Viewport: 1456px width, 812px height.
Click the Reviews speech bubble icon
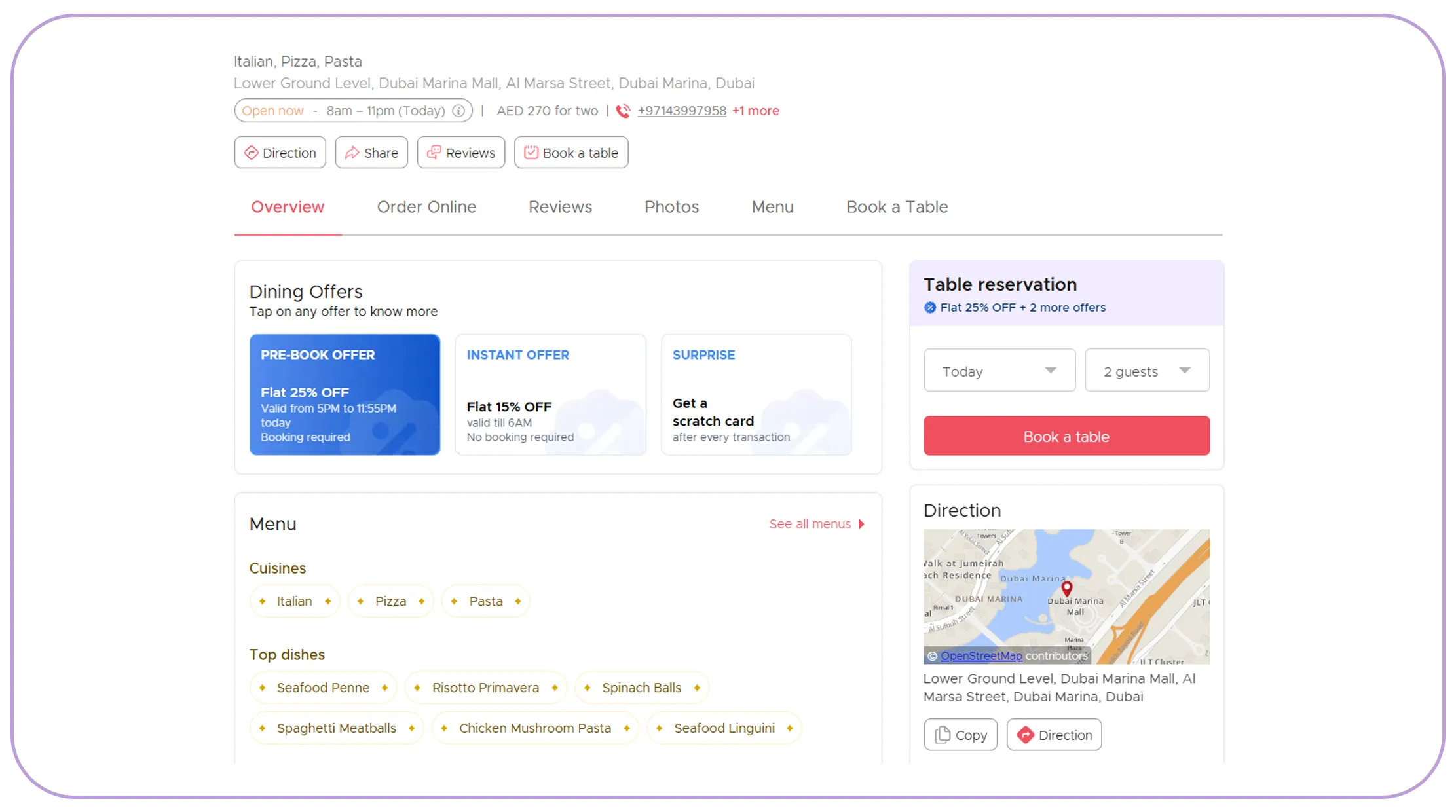click(x=434, y=153)
